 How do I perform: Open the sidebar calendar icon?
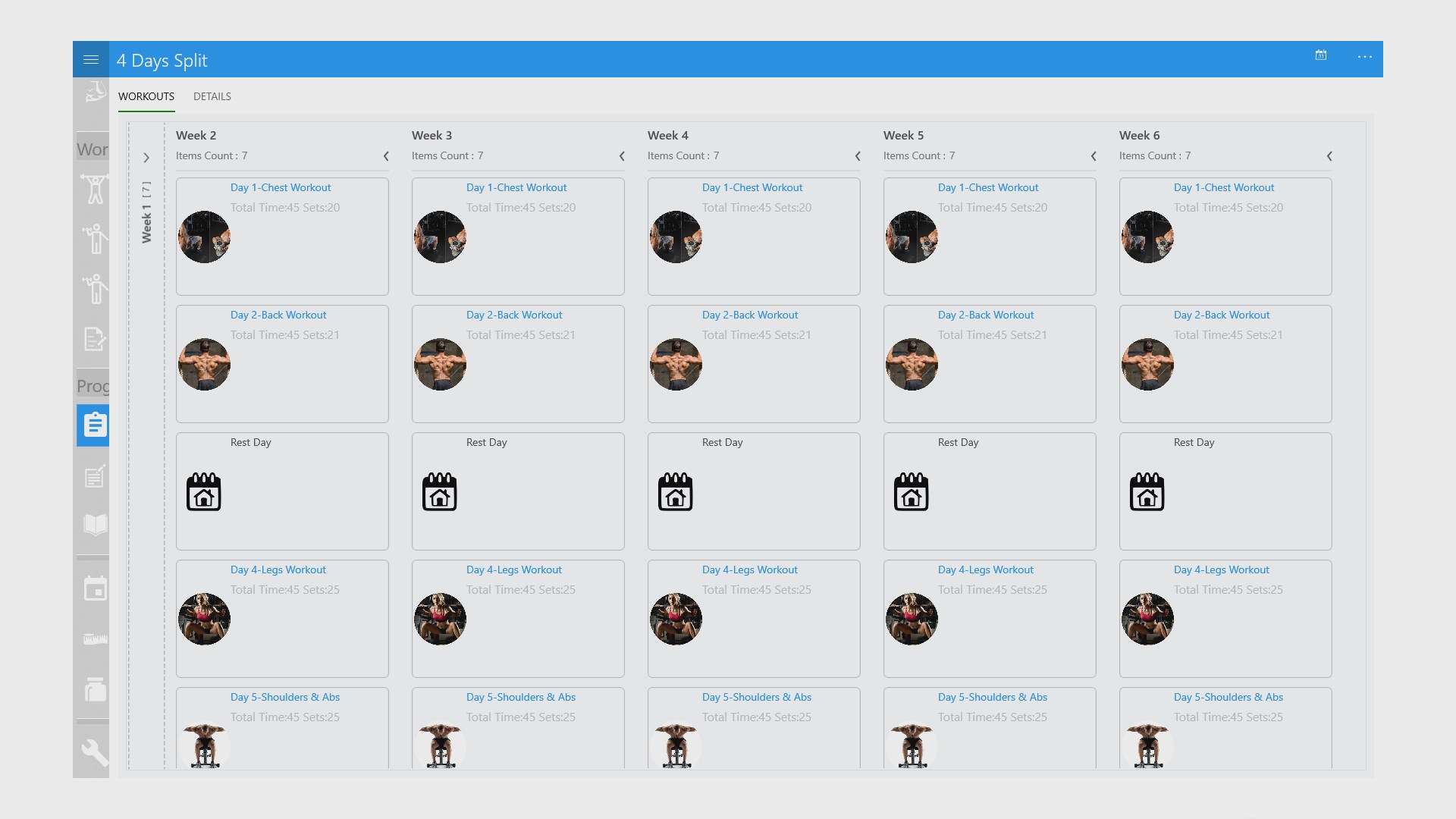click(95, 588)
